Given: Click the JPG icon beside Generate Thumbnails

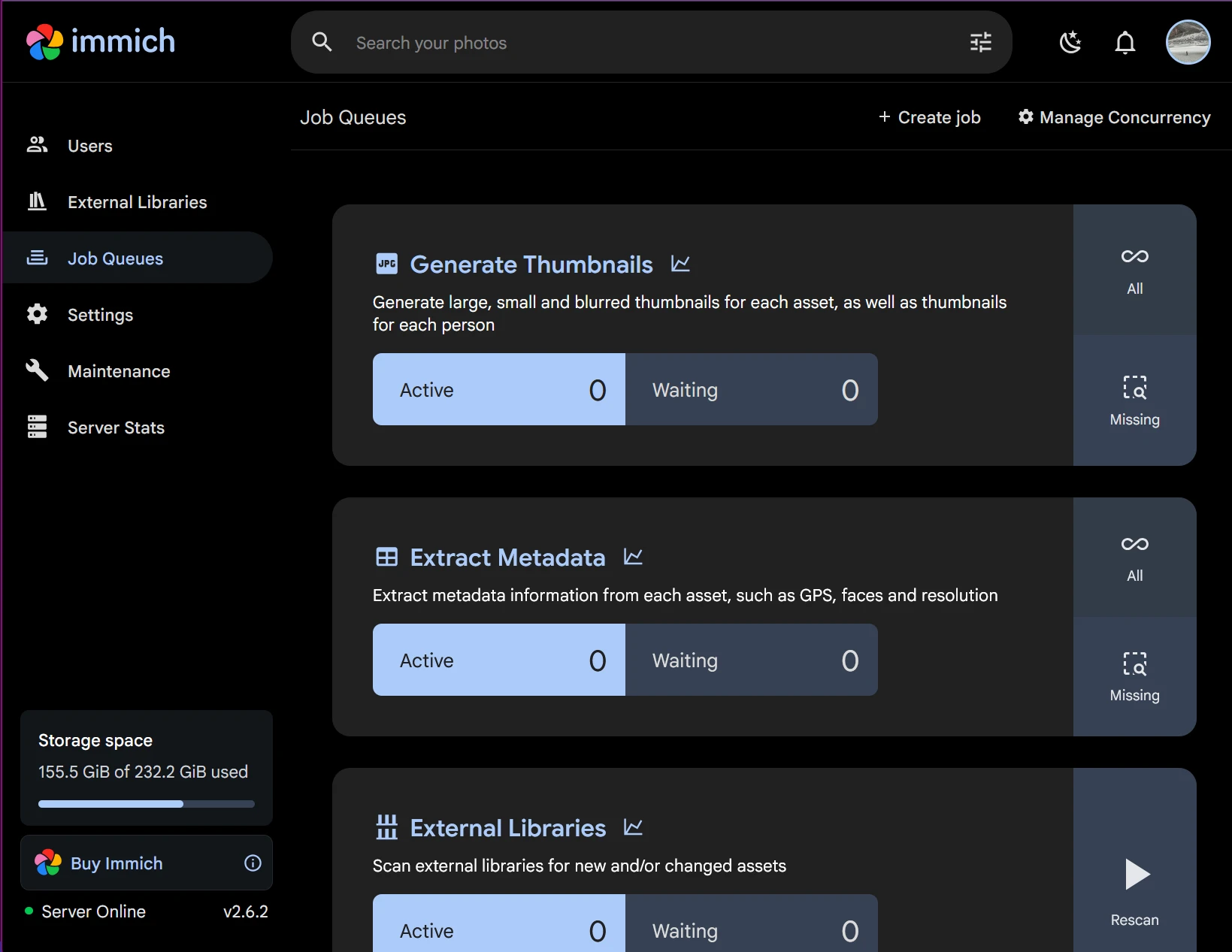Looking at the screenshot, I should coord(386,264).
